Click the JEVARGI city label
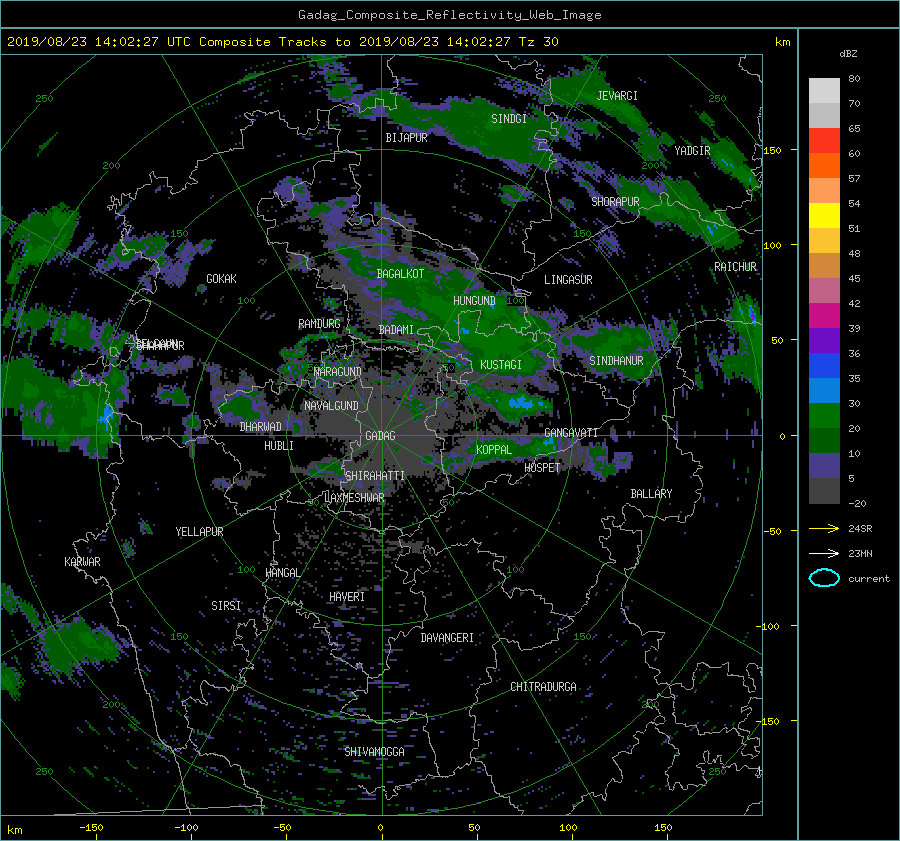This screenshot has width=900, height=841. coord(617,96)
